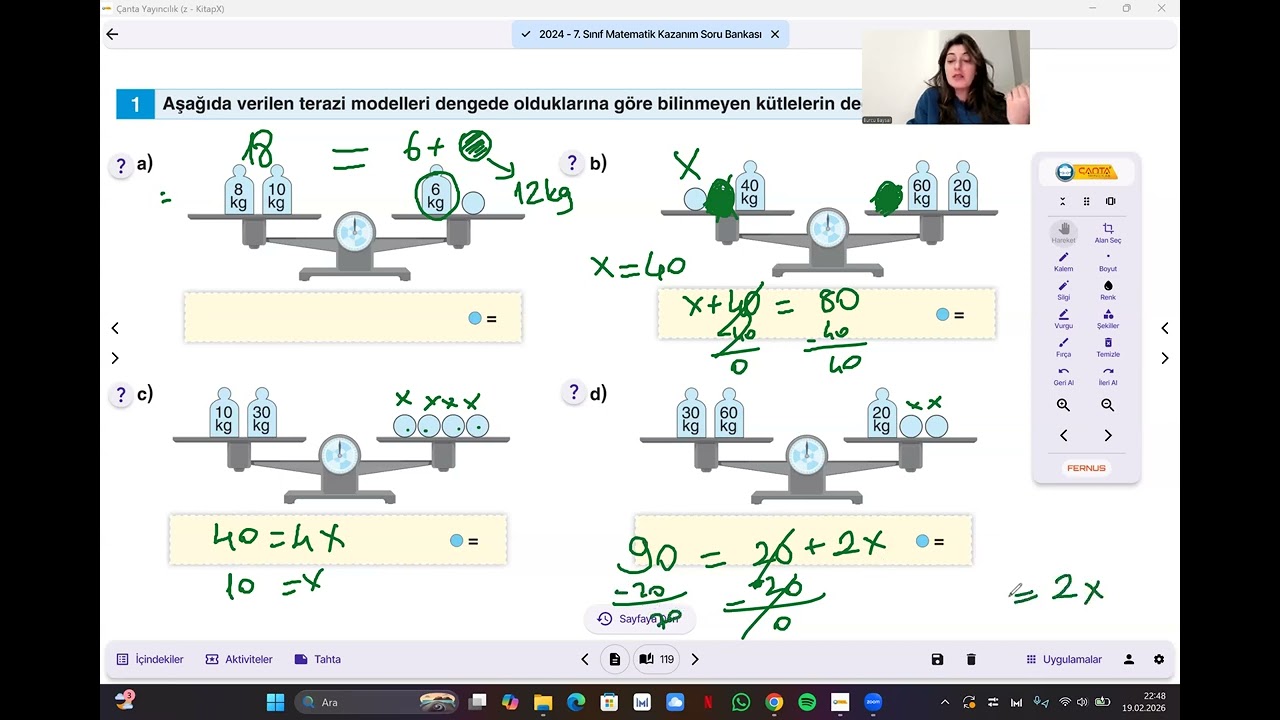This screenshot has width=1280, height=720.
Task: Save with the floppy disk icon
Action: coord(937,660)
